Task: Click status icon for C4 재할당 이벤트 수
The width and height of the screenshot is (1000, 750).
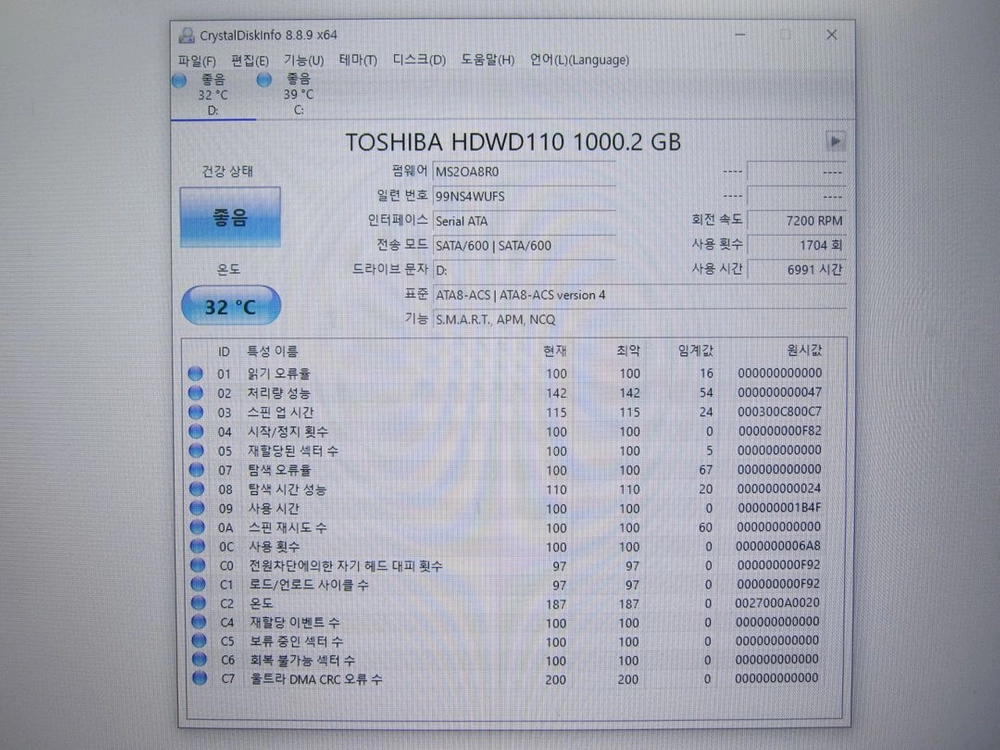Action: click(x=199, y=622)
